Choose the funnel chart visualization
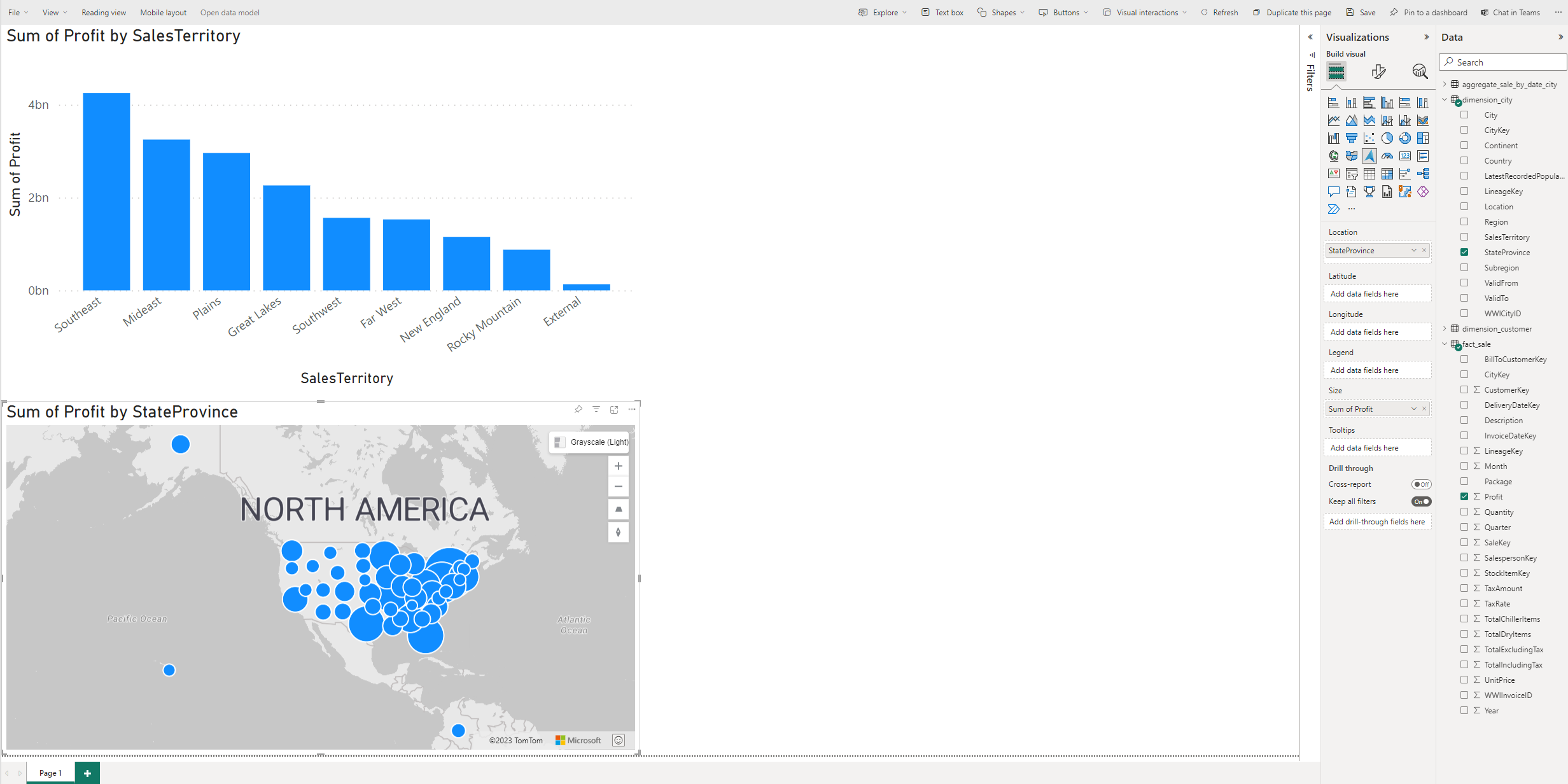 click(1351, 138)
